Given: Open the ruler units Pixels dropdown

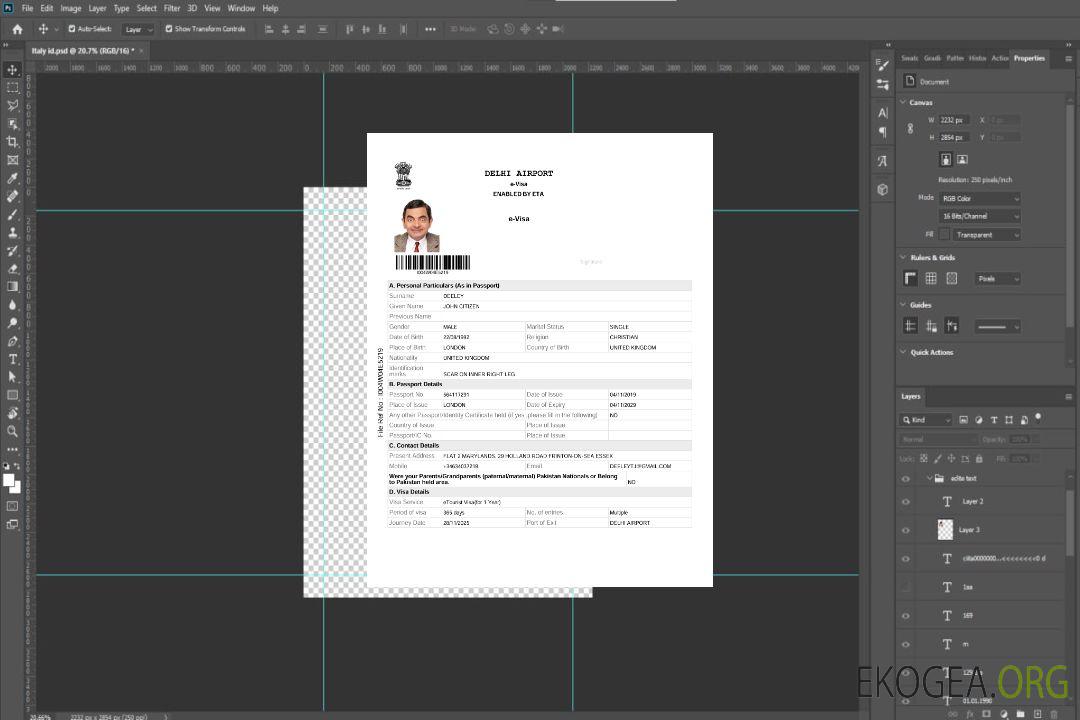Looking at the screenshot, I should pyautogui.click(x=997, y=279).
